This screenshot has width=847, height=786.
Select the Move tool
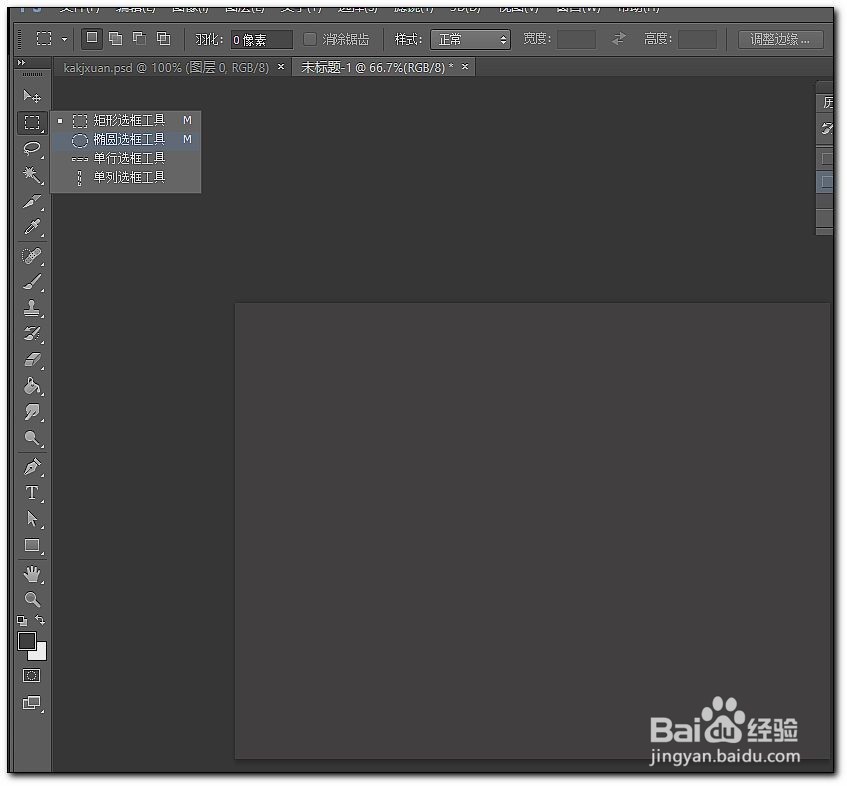tap(32, 97)
